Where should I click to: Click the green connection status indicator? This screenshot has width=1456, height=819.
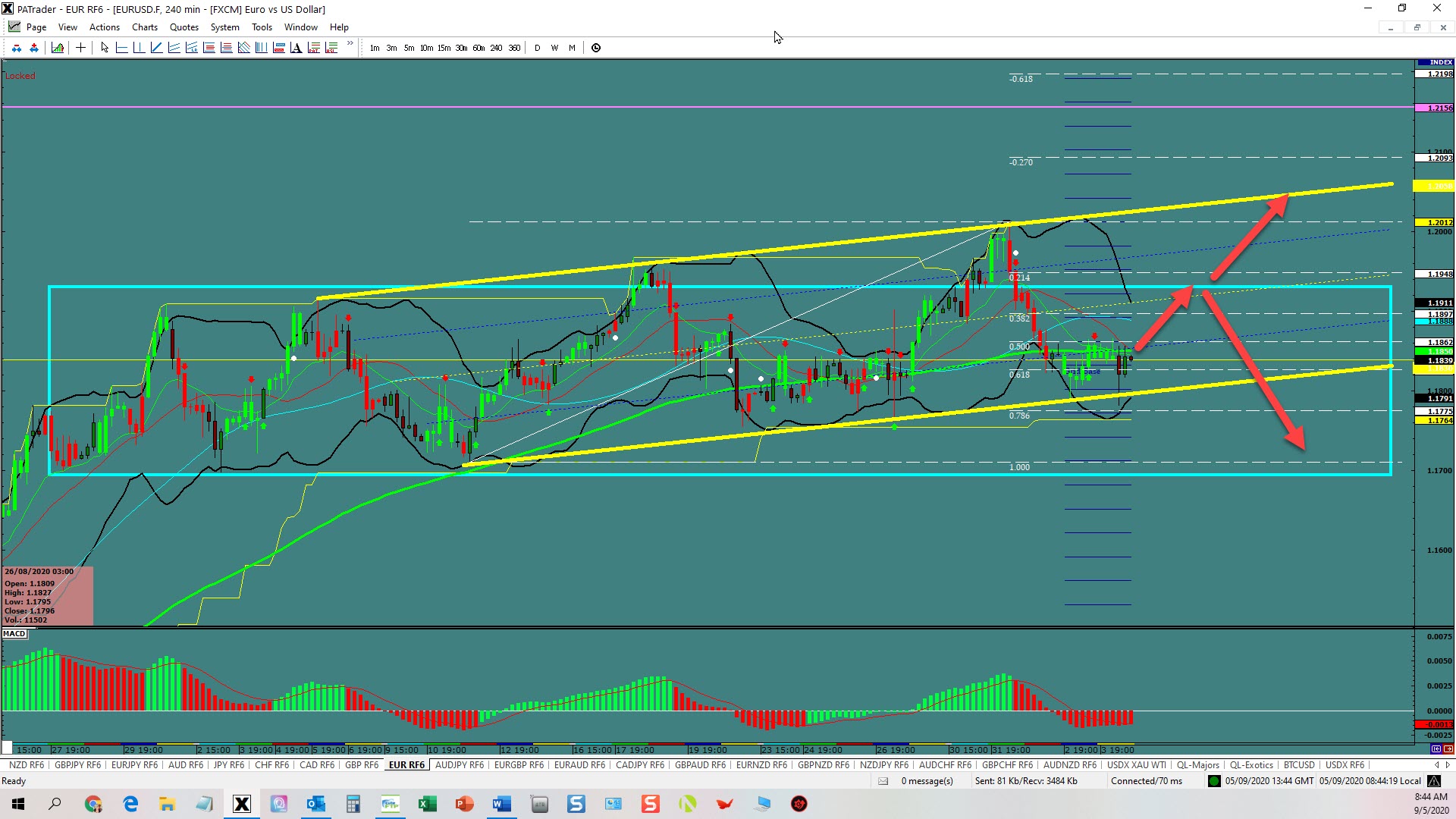(1214, 781)
